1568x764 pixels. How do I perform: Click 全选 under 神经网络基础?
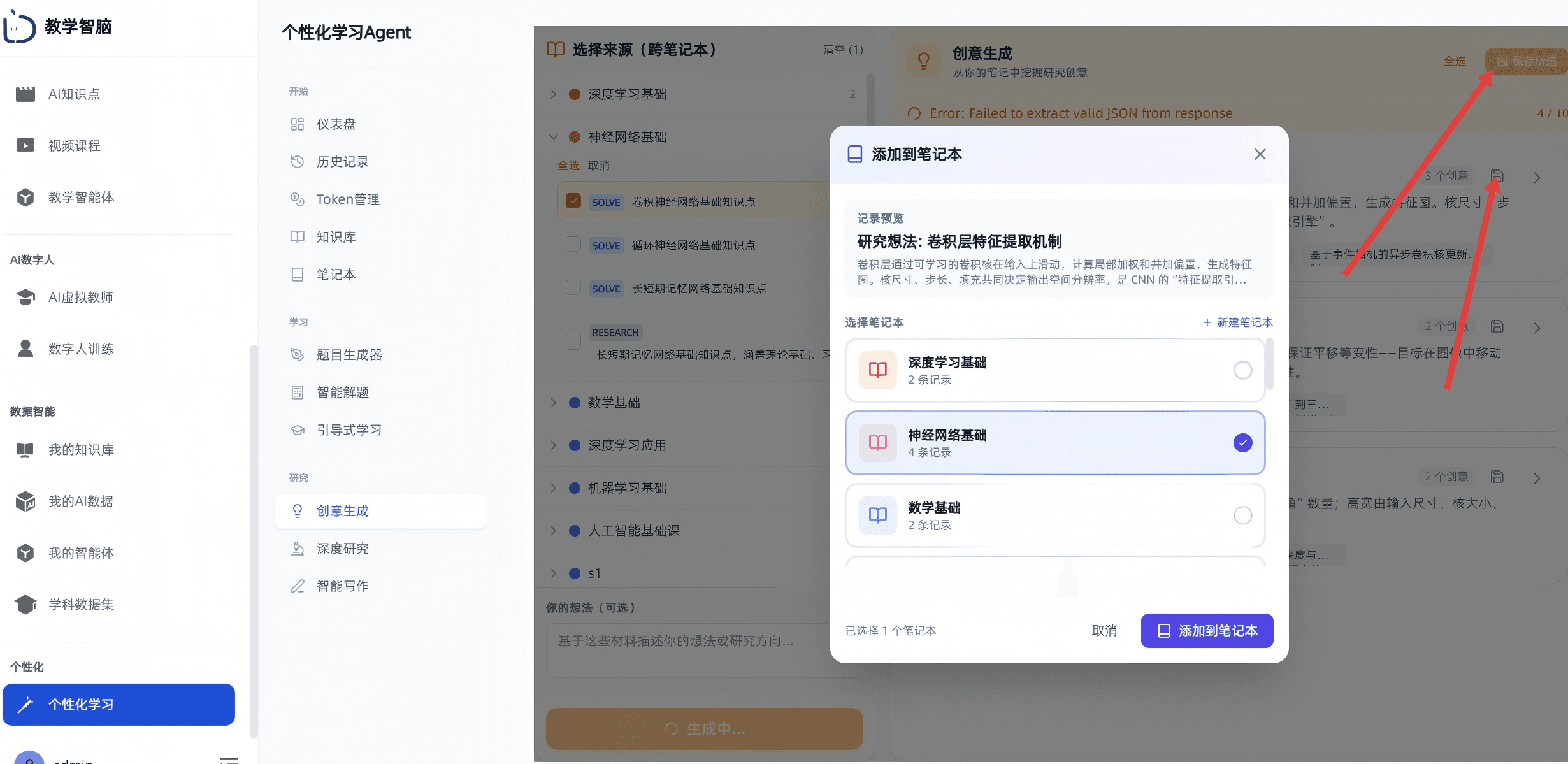pyautogui.click(x=568, y=166)
